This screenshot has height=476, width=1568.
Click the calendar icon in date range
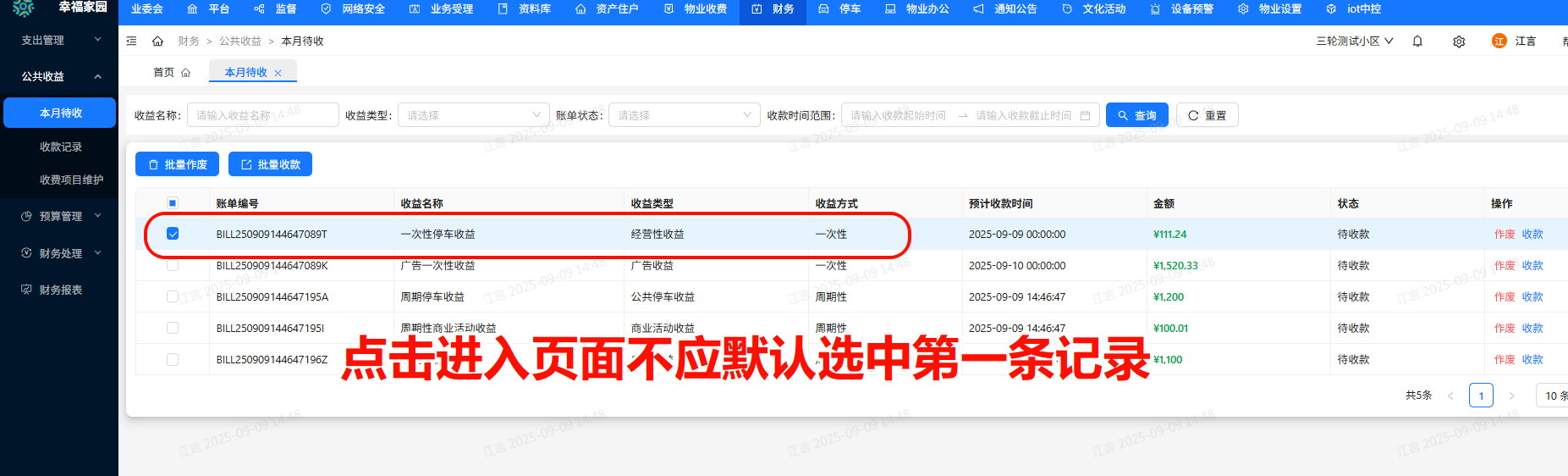(x=1085, y=115)
